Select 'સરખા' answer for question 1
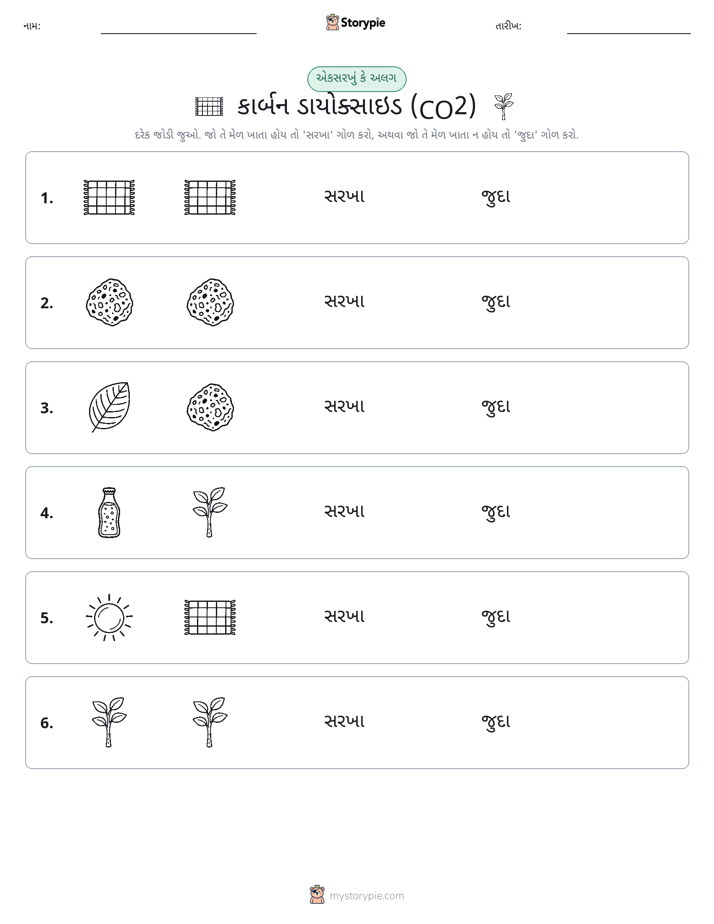The height and width of the screenshot is (924, 714). coord(345,196)
